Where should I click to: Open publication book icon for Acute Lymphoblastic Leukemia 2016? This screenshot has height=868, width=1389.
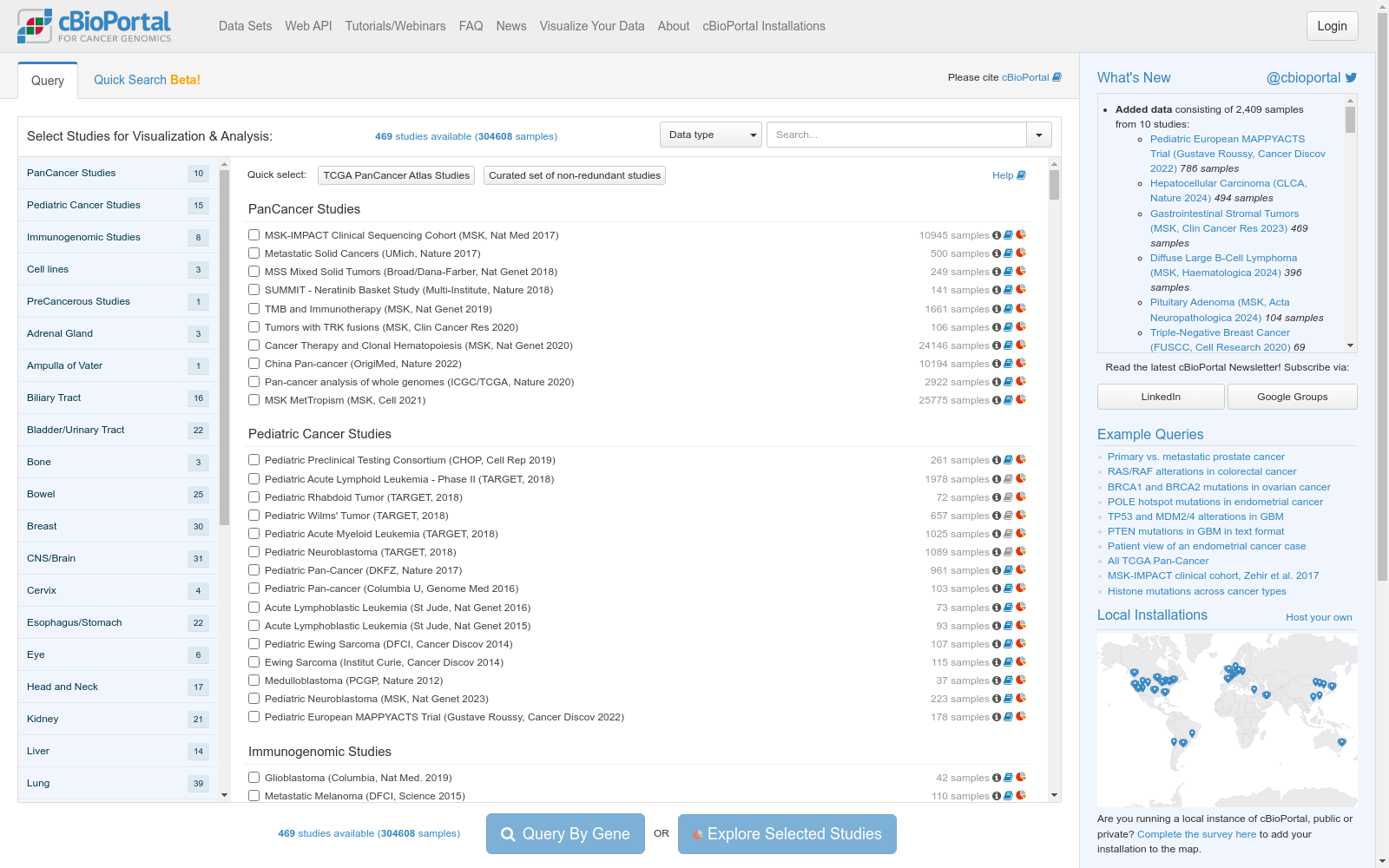(x=1008, y=608)
